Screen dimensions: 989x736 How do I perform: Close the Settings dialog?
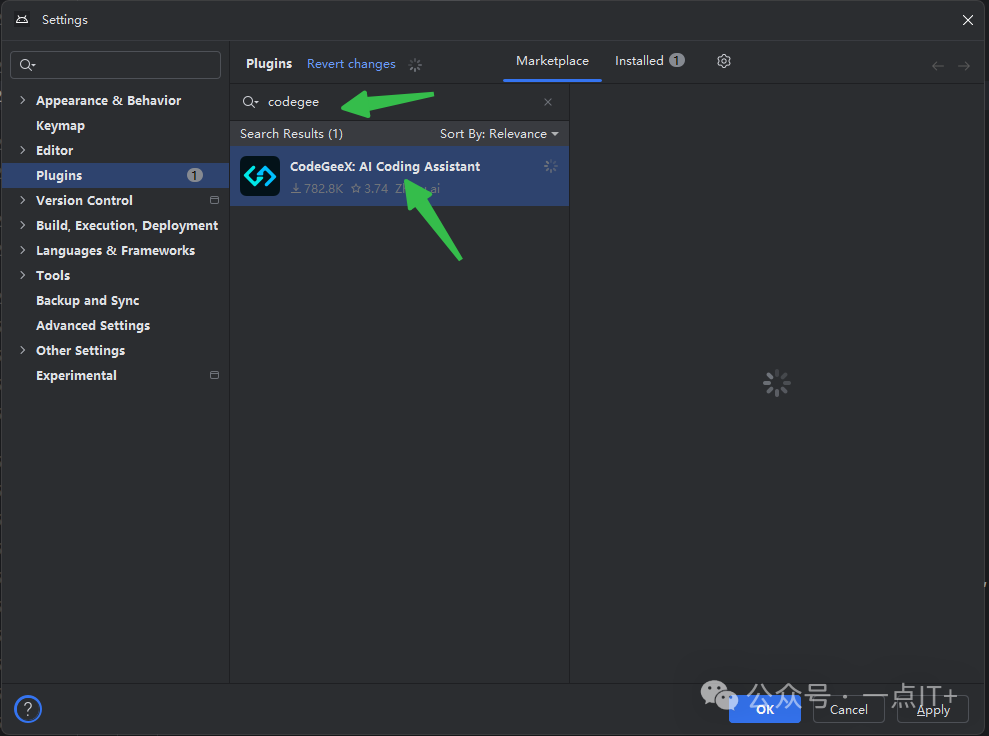pos(968,20)
